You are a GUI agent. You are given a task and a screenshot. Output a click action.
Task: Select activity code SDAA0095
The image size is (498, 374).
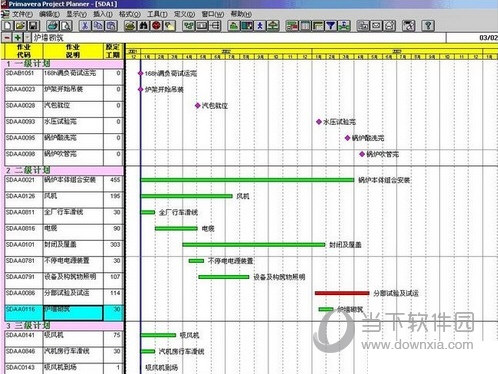(20, 138)
